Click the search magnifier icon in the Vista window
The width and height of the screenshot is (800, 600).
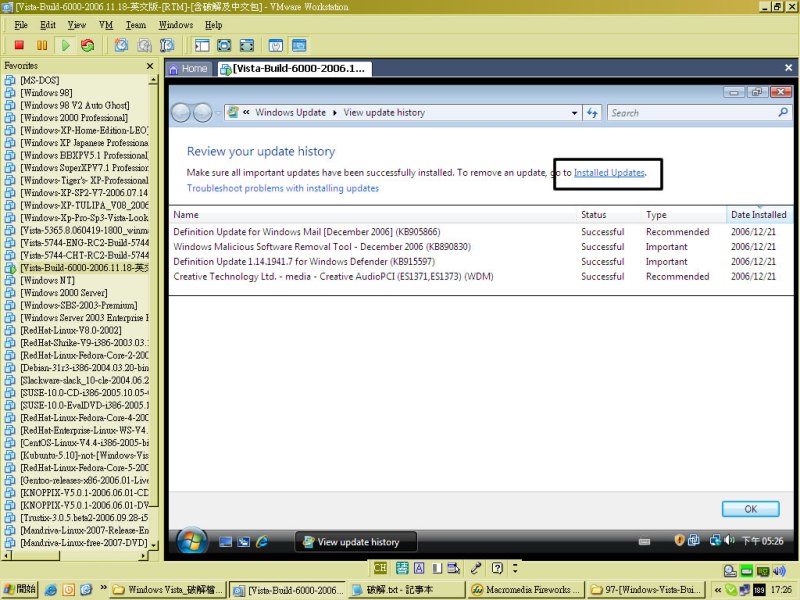tap(783, 112)
